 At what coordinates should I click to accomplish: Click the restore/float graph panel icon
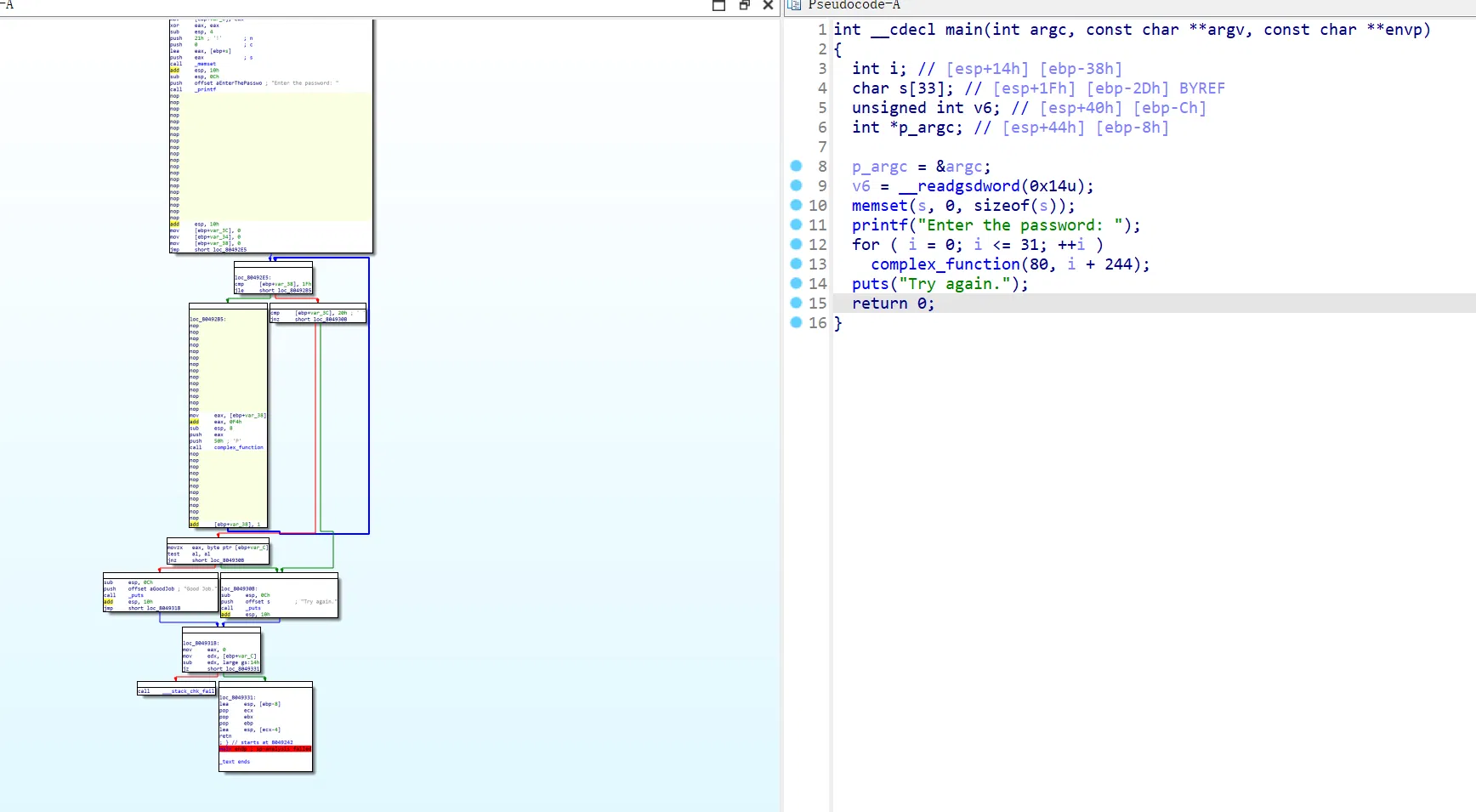744,5
